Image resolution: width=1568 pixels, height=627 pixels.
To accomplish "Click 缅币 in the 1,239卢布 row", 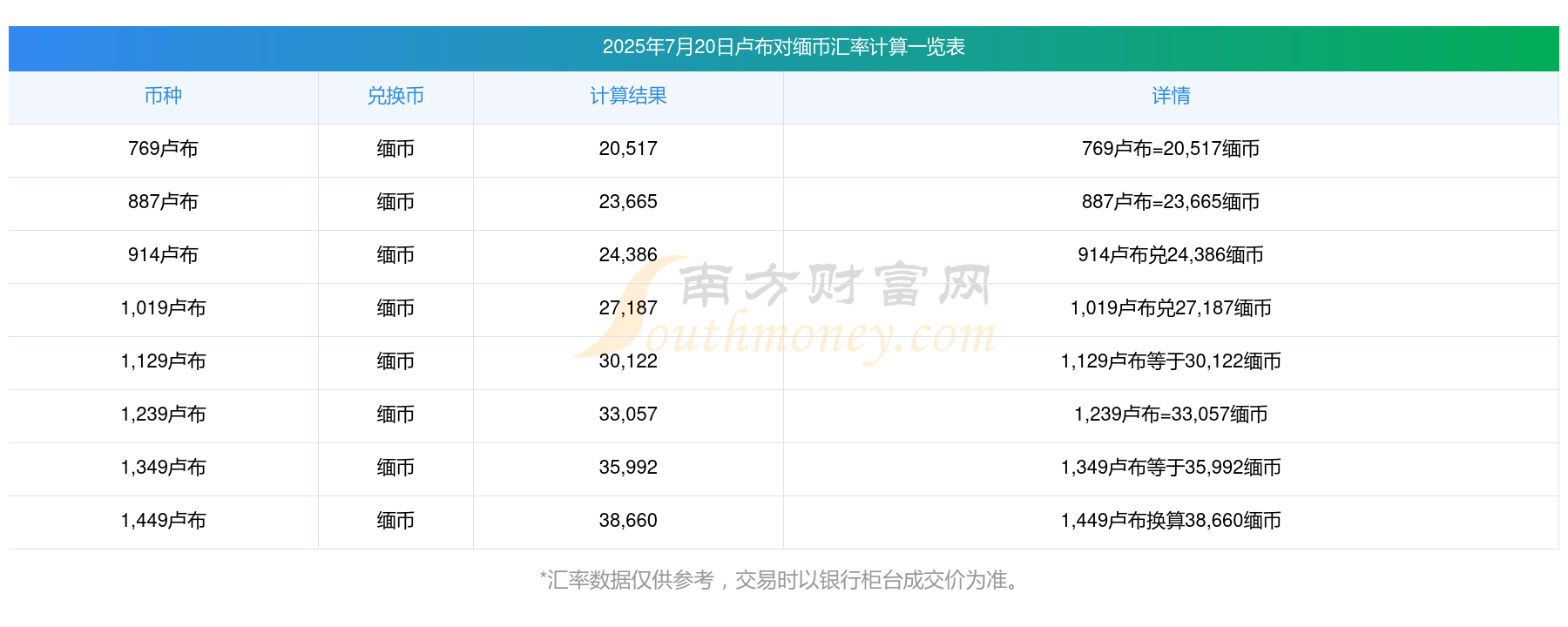I will [x=395, y=415].
